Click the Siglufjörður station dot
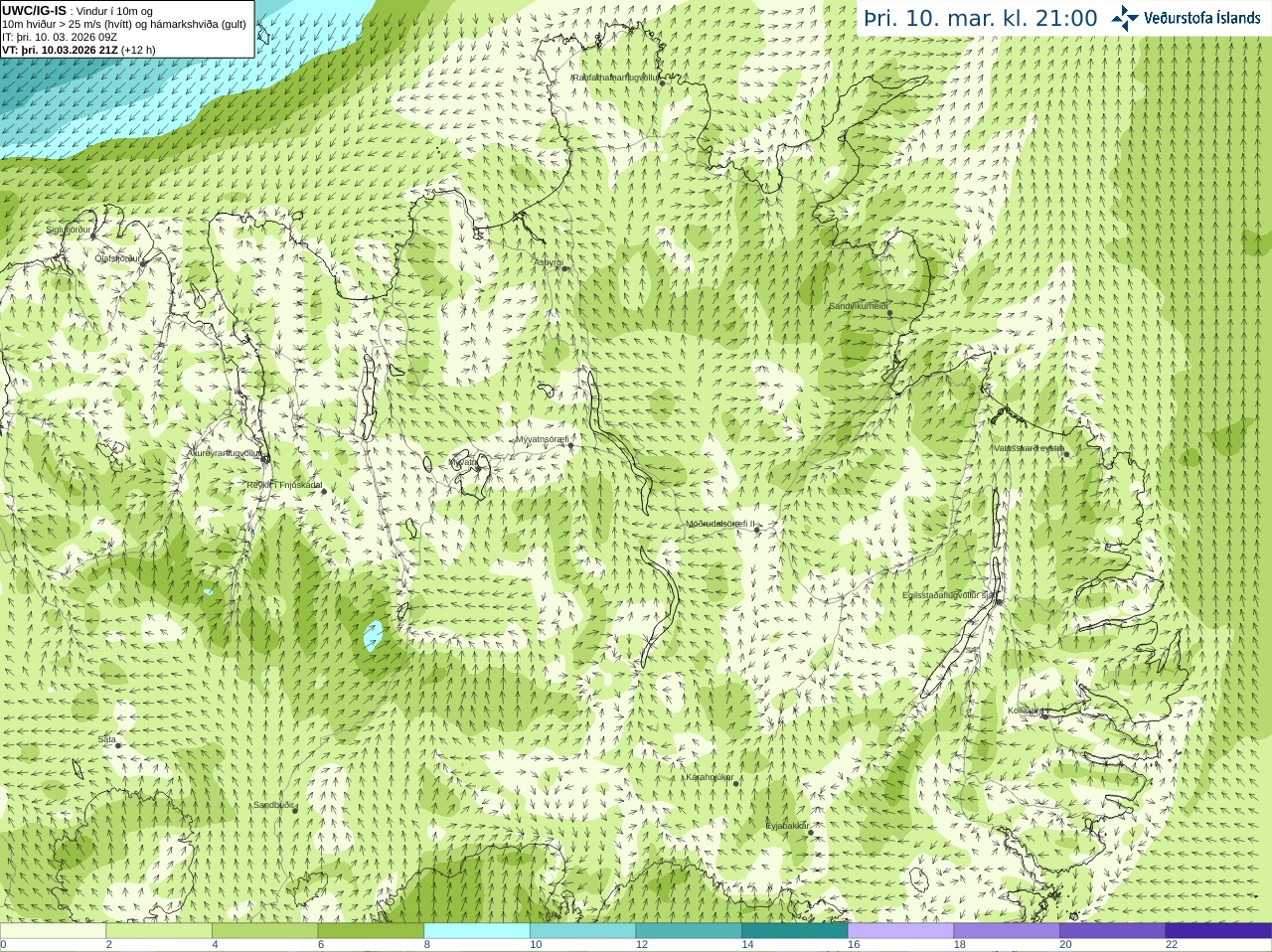Image resolution: width=1272 pixels, height=952 pixels. [94, 236]
